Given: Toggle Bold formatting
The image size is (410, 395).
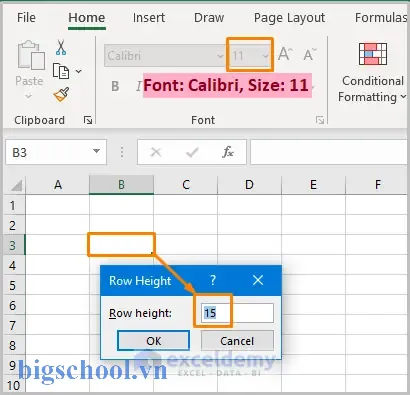Looking at the screenshot, I should [x=115, y=86].
